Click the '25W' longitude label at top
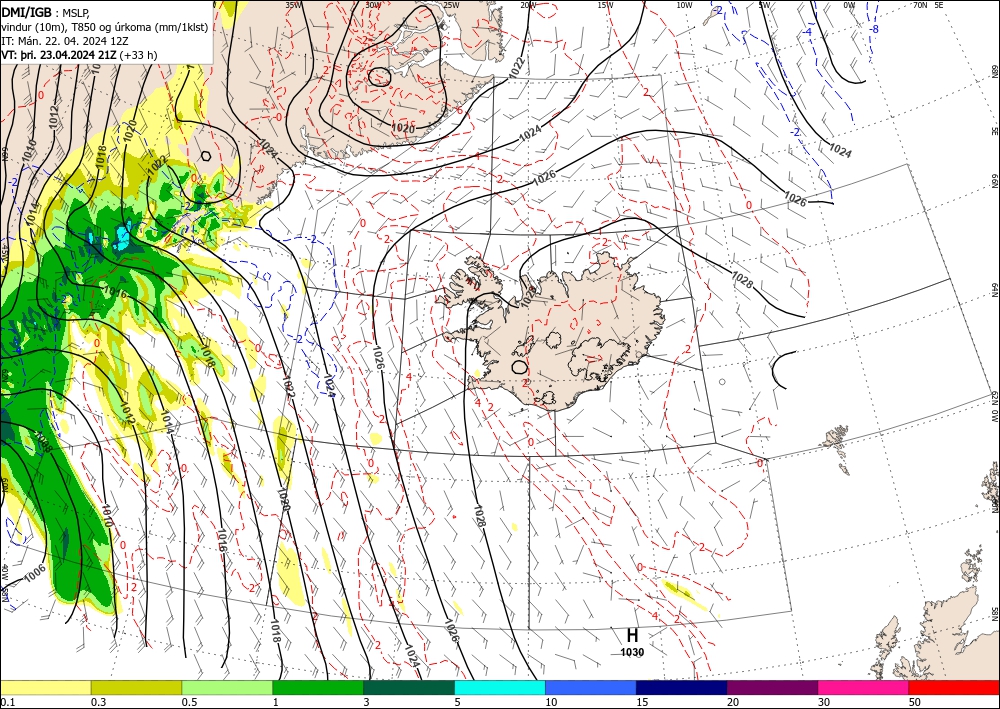1000x709 pixels. coord(451,5)
